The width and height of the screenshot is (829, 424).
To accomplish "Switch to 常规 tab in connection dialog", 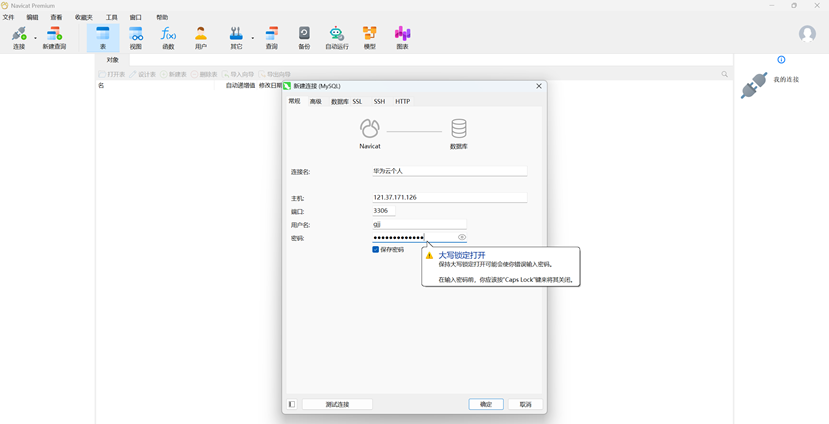I will click(x=294, y=101).
